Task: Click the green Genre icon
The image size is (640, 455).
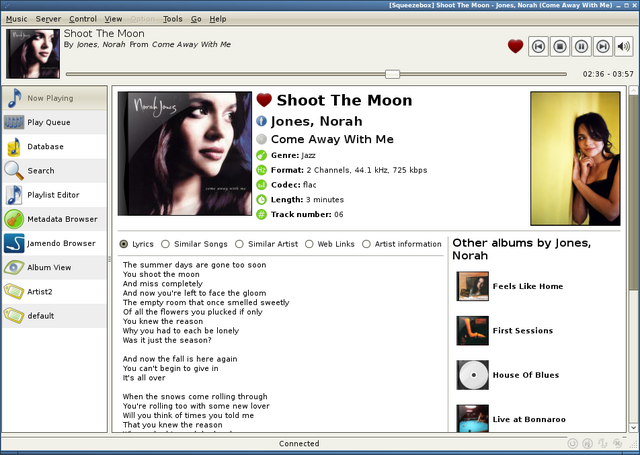Action: [261, 155]
